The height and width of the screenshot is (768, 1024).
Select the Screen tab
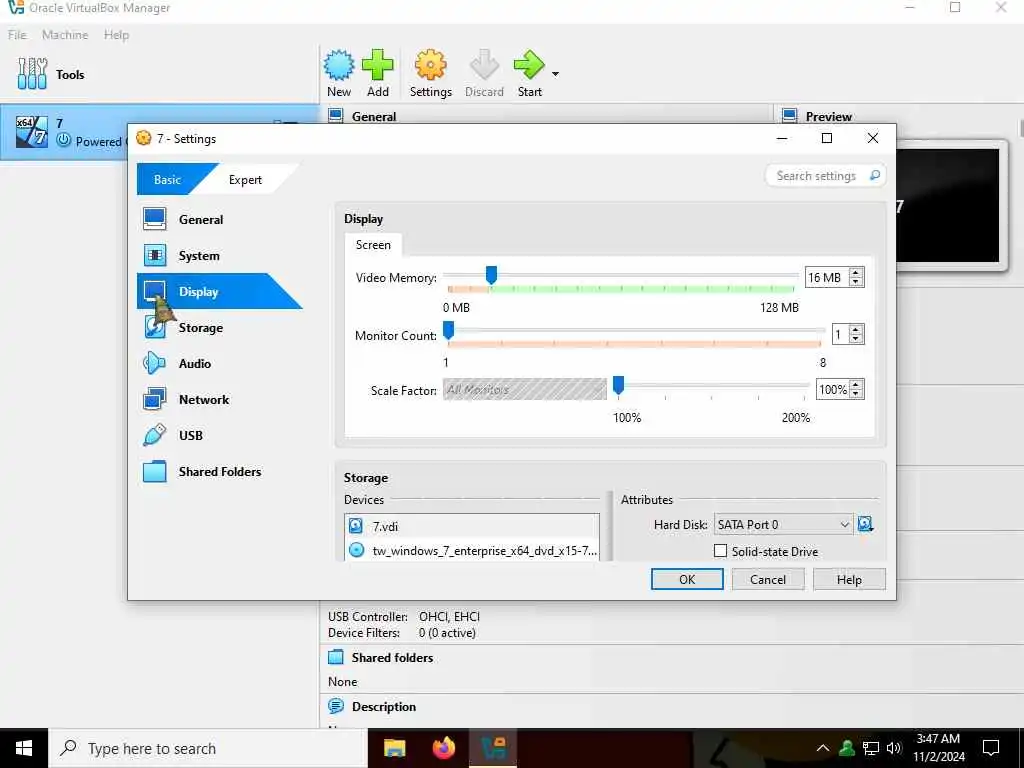373,245
